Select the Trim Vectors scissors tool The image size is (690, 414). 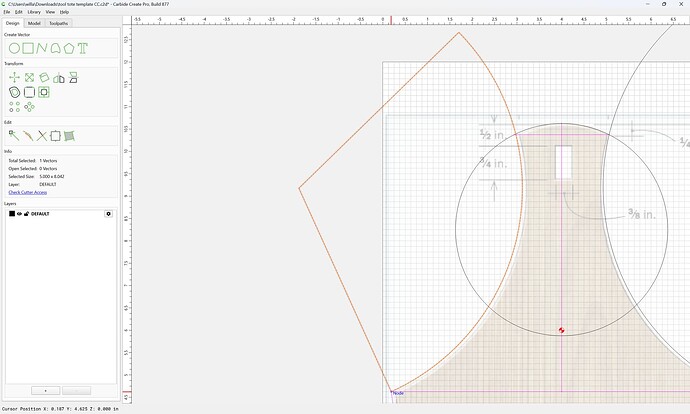point(42,136)
